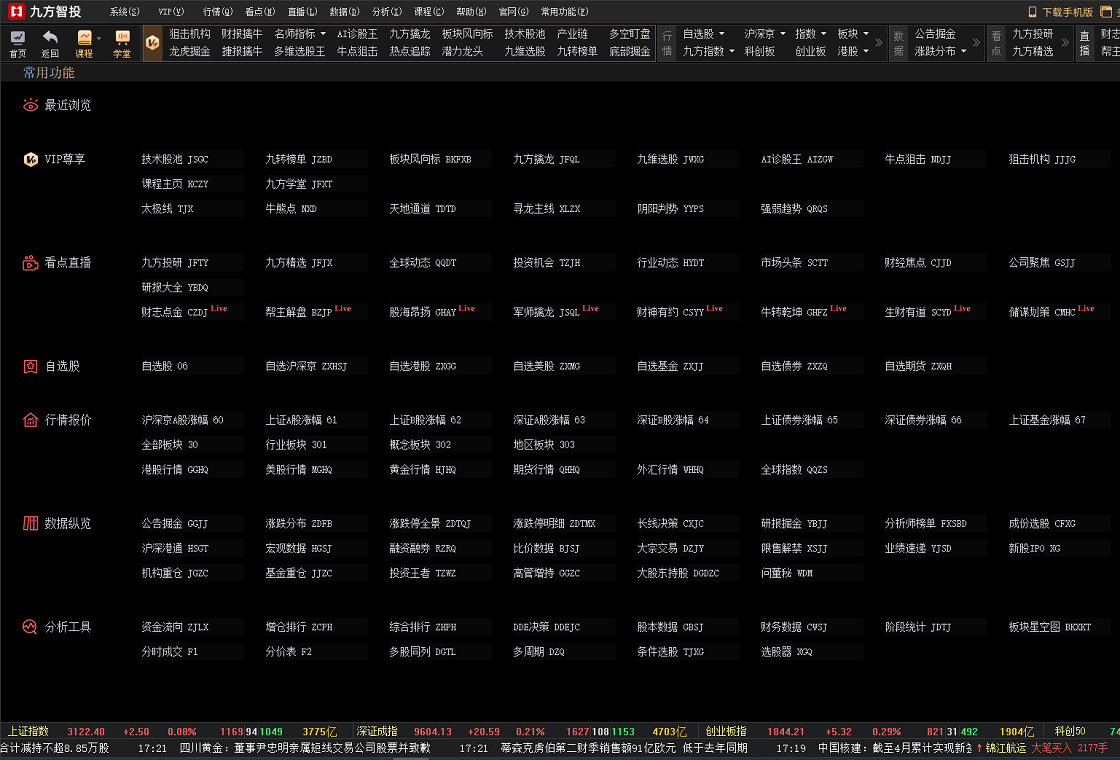Viewport: 1120px width, 760px height.
Task: Open 板块星空图 BKXKT shortcut
Action: click(x=1058, y=627)
